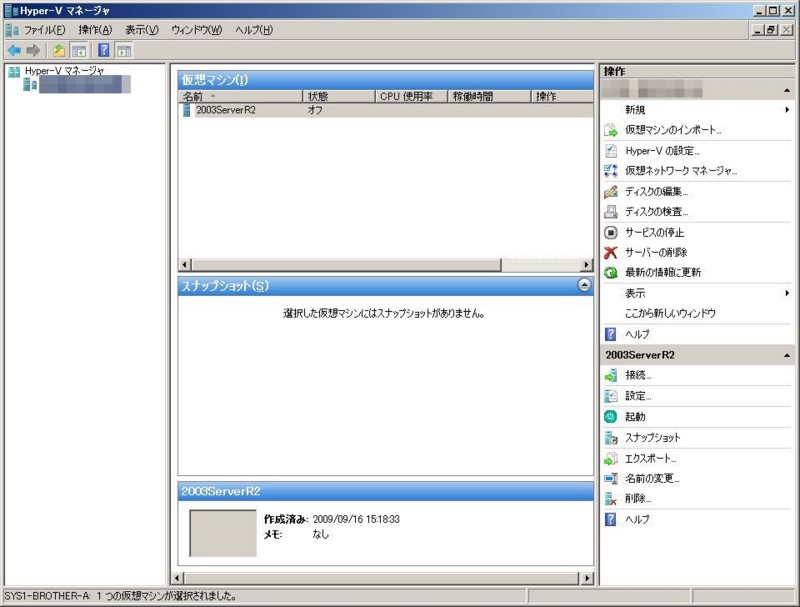Stop the service via サービスの停止
Screen dimensions: 800x607
(x=652, y=233)
